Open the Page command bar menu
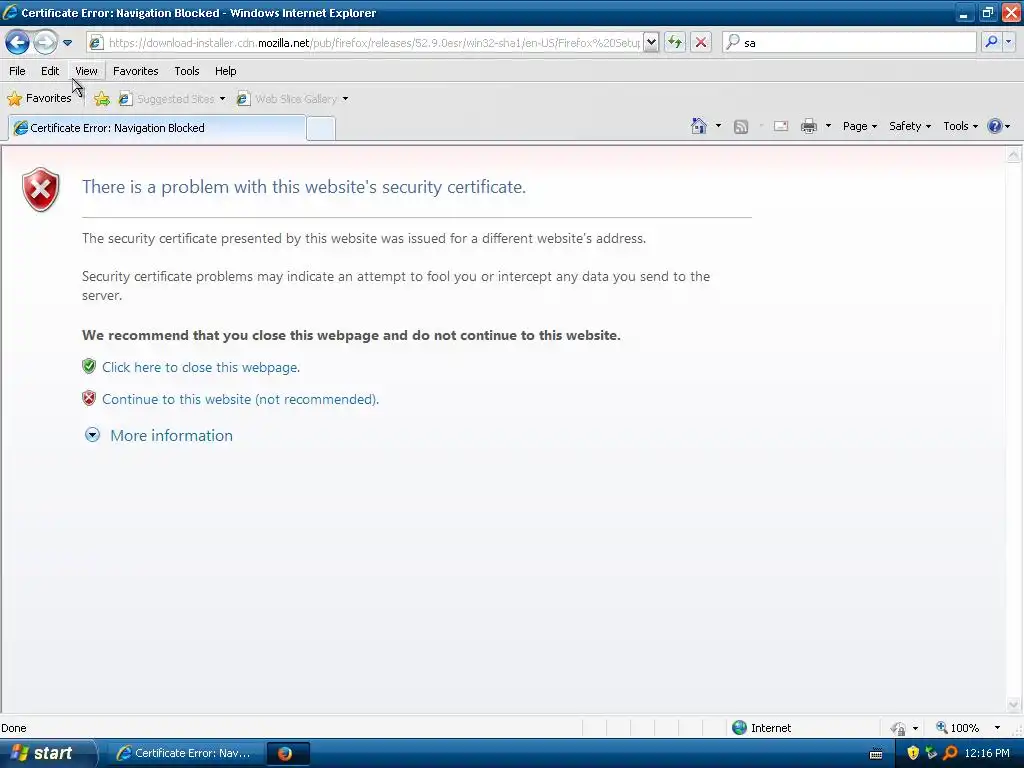The height and width of the screenshot is (768, 1024). tap(859, 126)
